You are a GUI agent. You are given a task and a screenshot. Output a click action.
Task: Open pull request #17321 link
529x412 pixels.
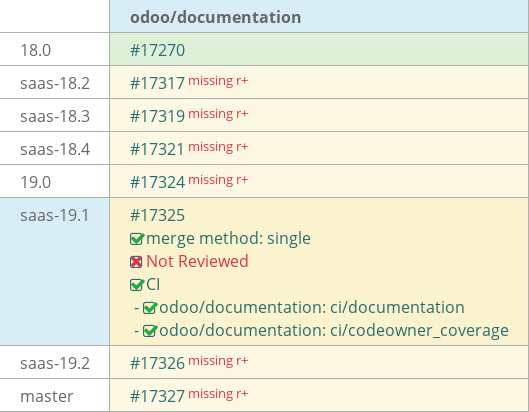pyautogui.click(x=158, y=149)
